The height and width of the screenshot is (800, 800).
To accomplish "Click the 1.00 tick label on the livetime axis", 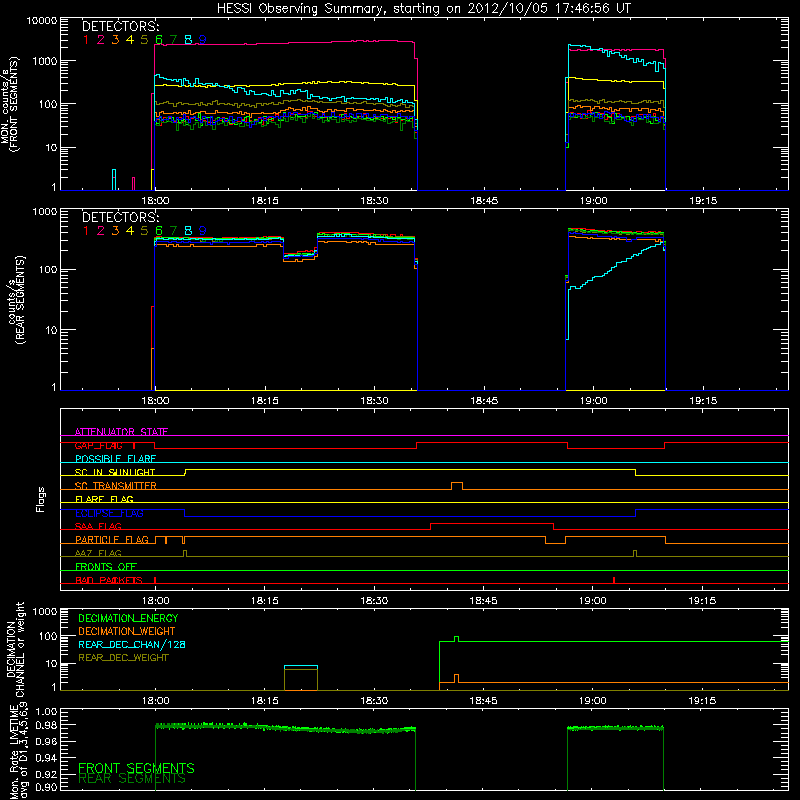I will (46, 711).
